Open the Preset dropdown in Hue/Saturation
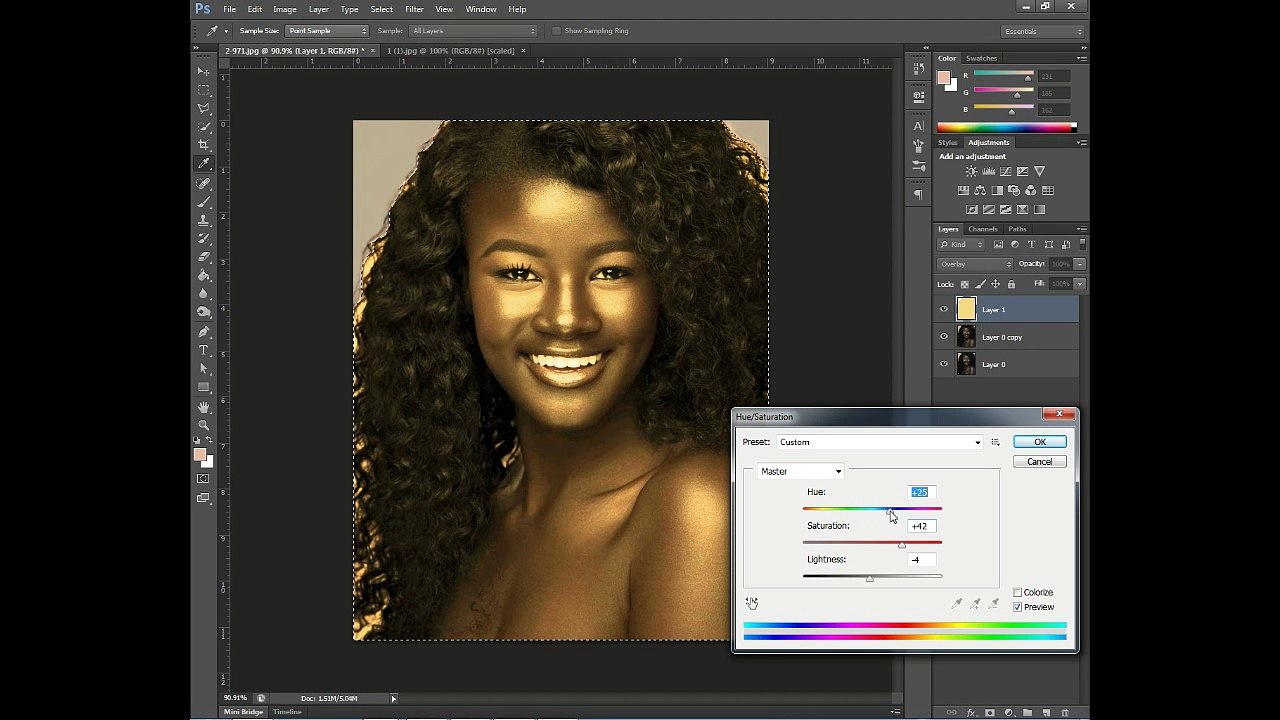Viewport: 1280px width, 720px height. [x=880, y=442]
